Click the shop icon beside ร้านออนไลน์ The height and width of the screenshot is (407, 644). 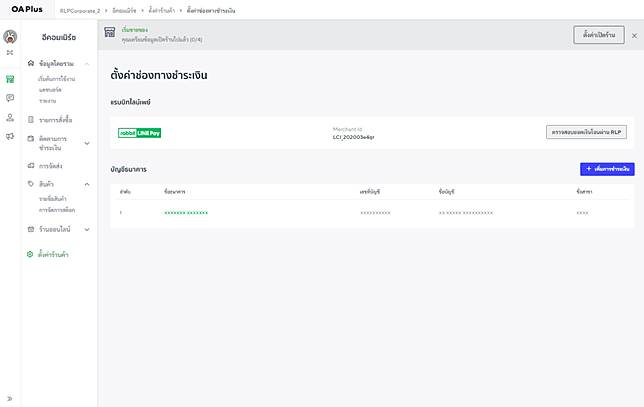[x=31, y=229]
